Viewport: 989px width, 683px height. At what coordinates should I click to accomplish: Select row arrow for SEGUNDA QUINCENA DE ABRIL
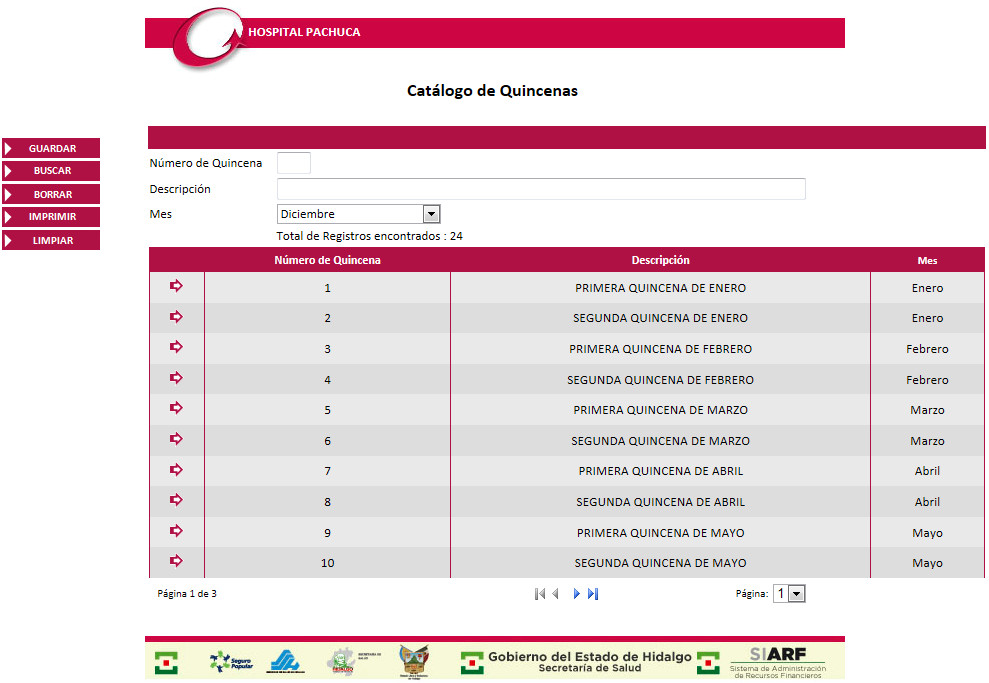point(176,500)
